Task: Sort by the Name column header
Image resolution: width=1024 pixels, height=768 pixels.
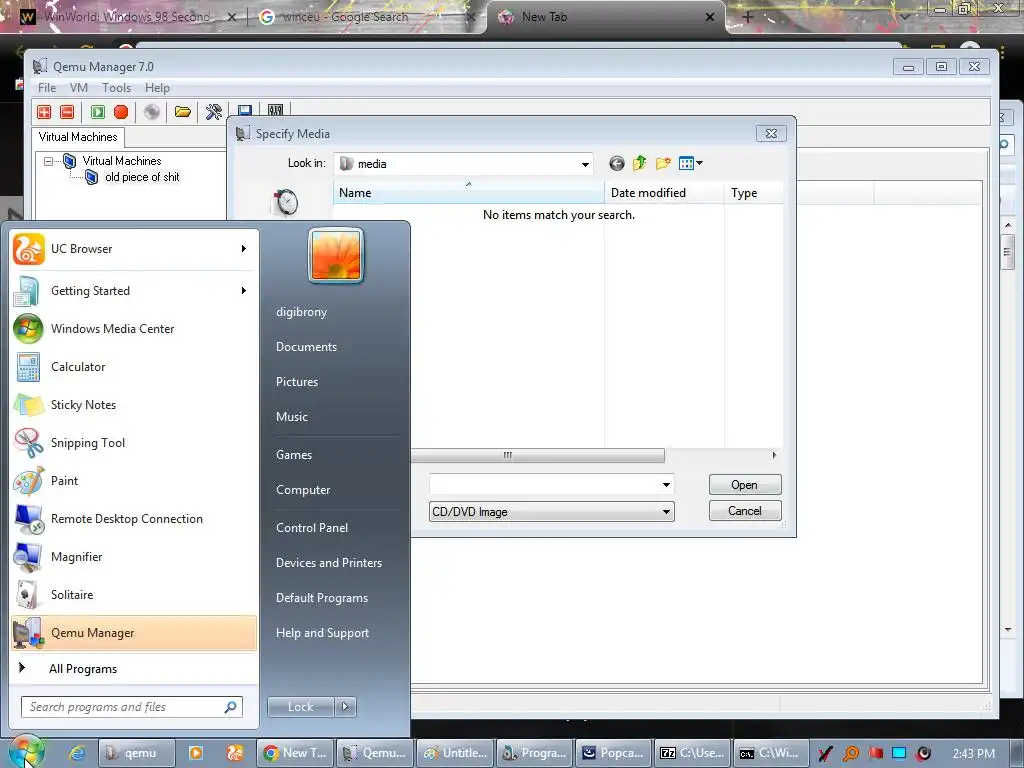Action: click(468, 193)
